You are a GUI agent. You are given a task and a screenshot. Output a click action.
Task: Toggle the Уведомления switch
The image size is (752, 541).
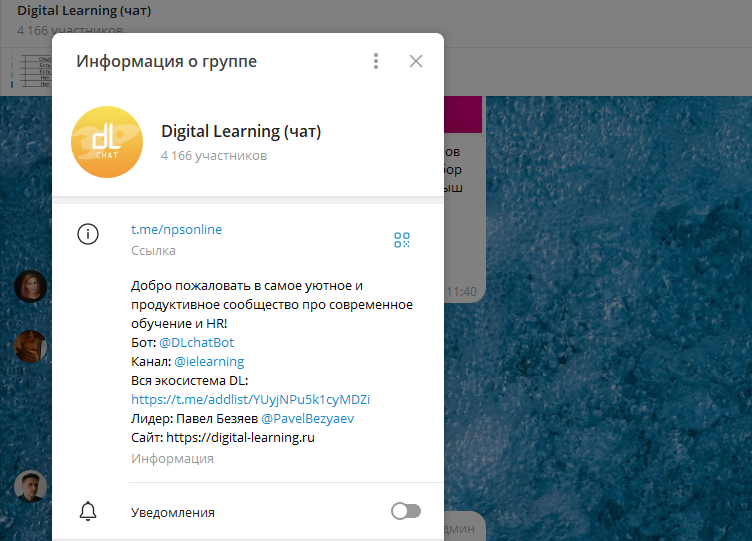[x=405, y=512]
